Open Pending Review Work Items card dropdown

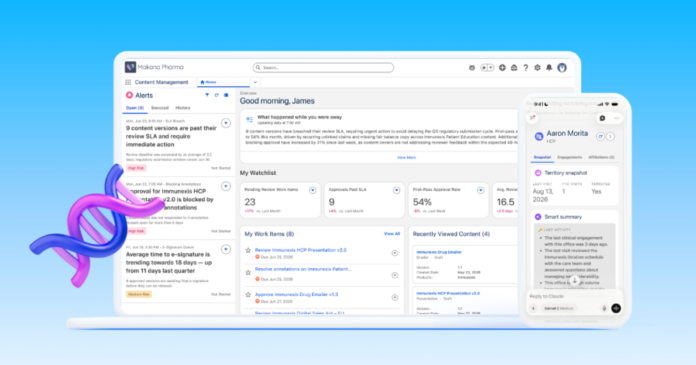(312, 190)
